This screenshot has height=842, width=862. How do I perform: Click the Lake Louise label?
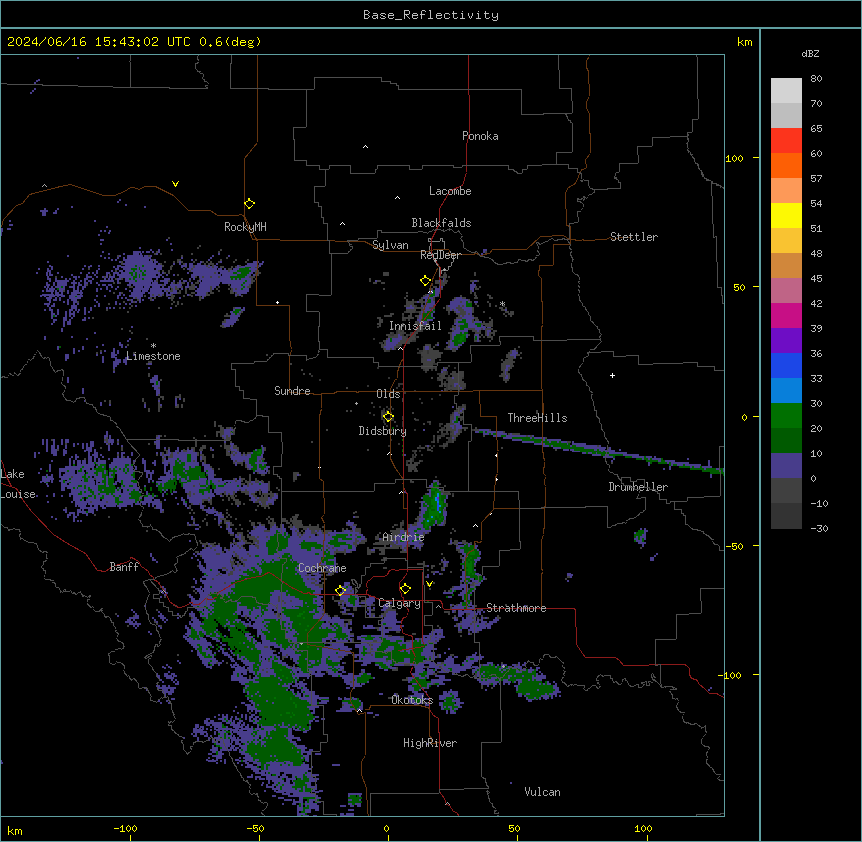pos(18,484)
